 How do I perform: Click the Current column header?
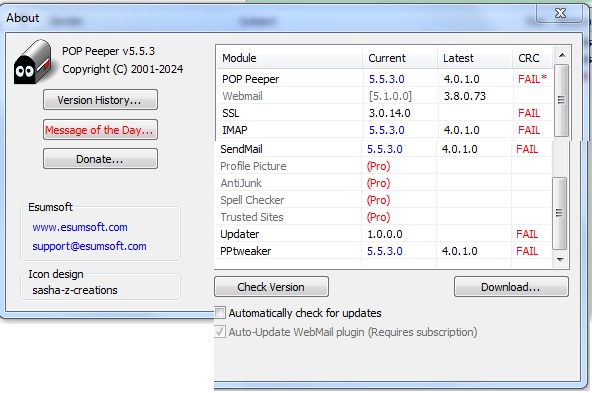pyautogui.click(x=400, y=58)
